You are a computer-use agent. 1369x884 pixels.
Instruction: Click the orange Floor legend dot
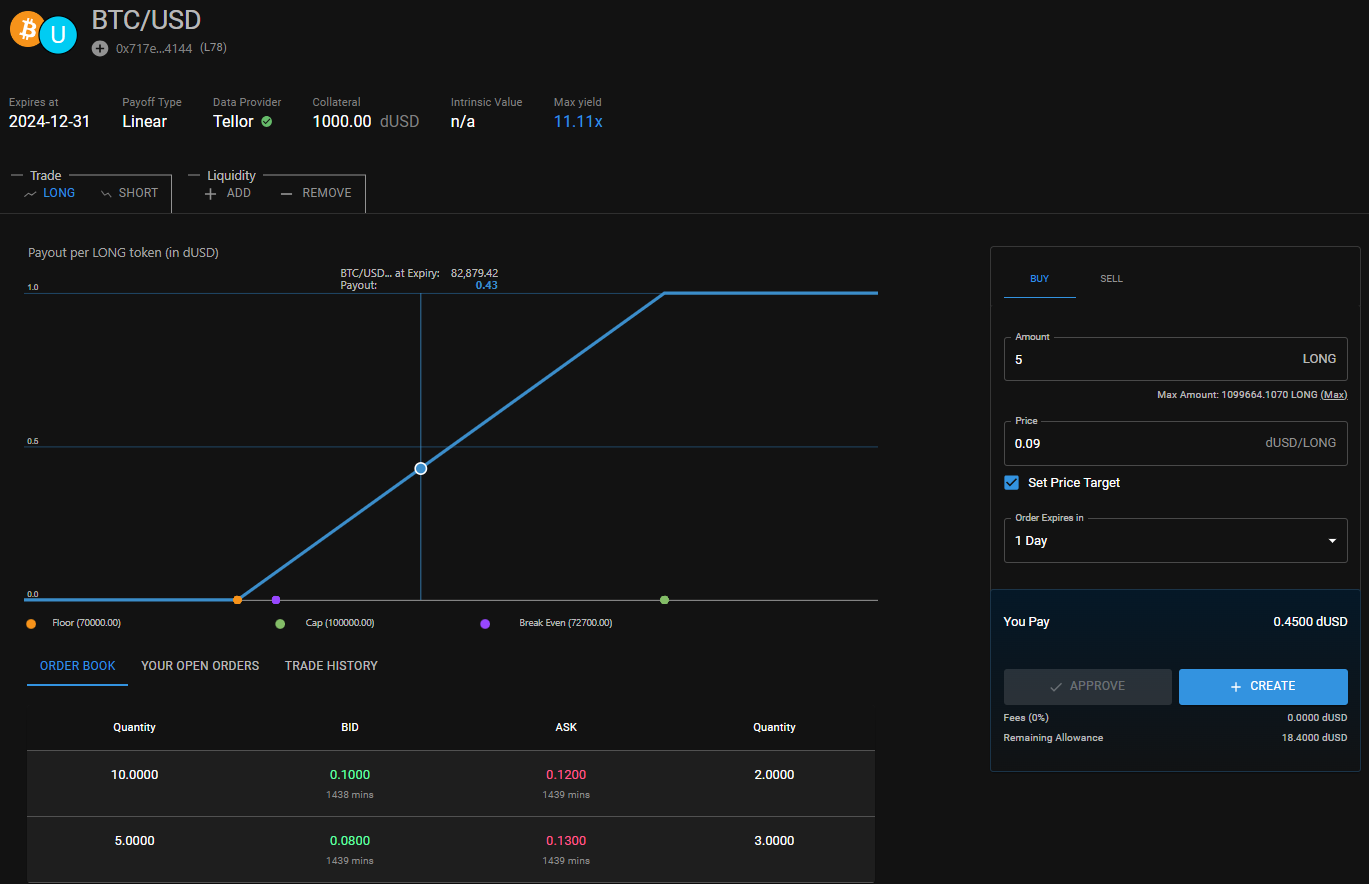pos(32,623)
